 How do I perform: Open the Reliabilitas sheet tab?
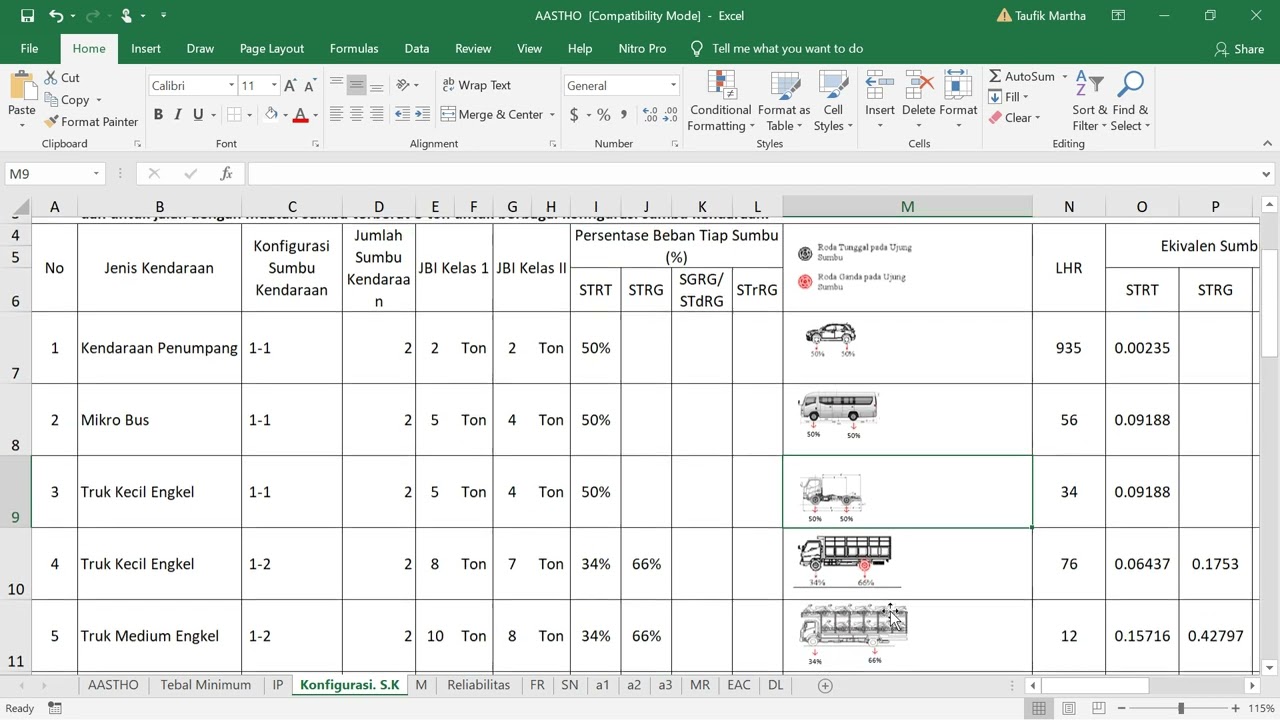click(x=479, y=685)
